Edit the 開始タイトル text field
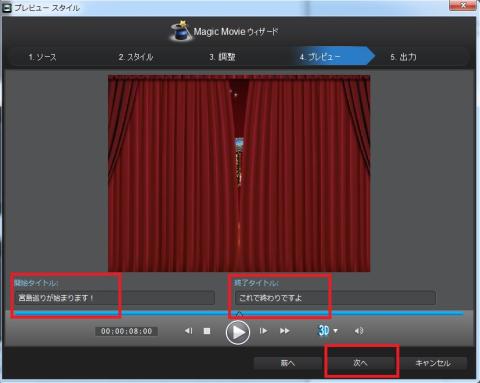This screenshot has width=480, height=383. coord(114,298)
